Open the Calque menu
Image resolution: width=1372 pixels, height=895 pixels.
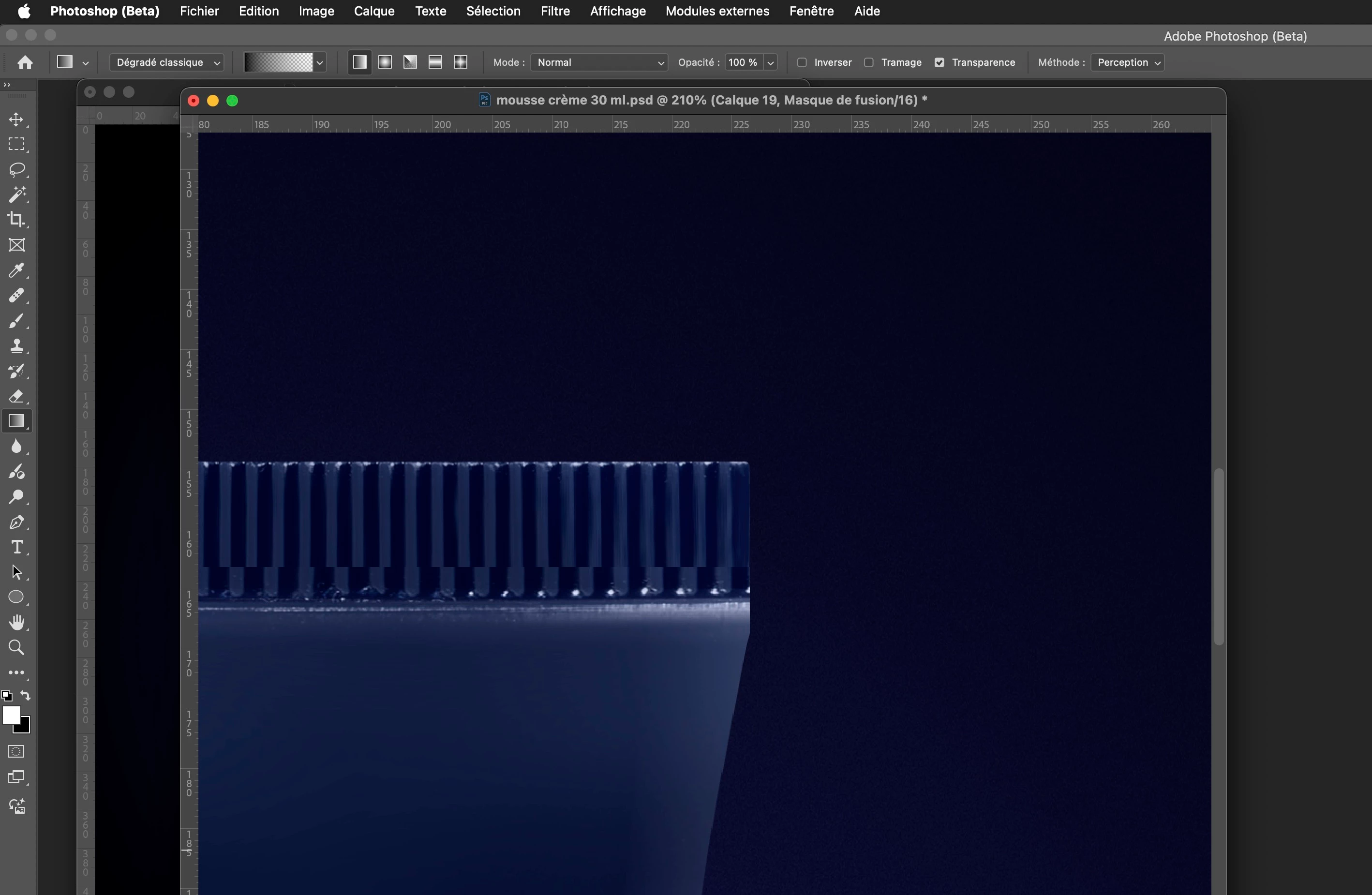pos(374,11)
